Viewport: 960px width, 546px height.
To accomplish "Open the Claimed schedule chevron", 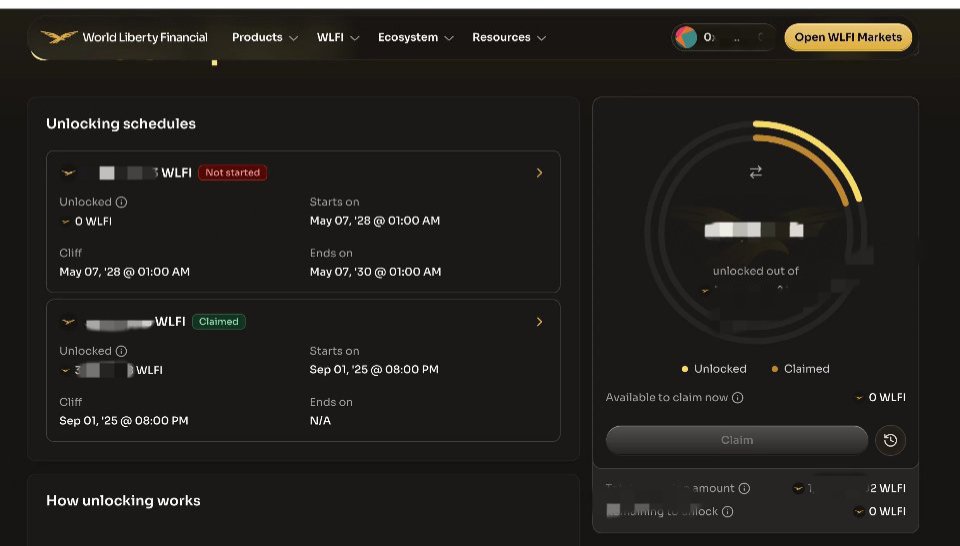I will [539, 321].
